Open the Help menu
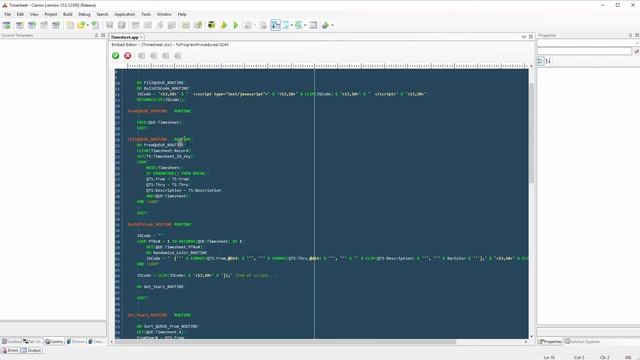Viewport: 640px width, 360px height. [182, 14]
